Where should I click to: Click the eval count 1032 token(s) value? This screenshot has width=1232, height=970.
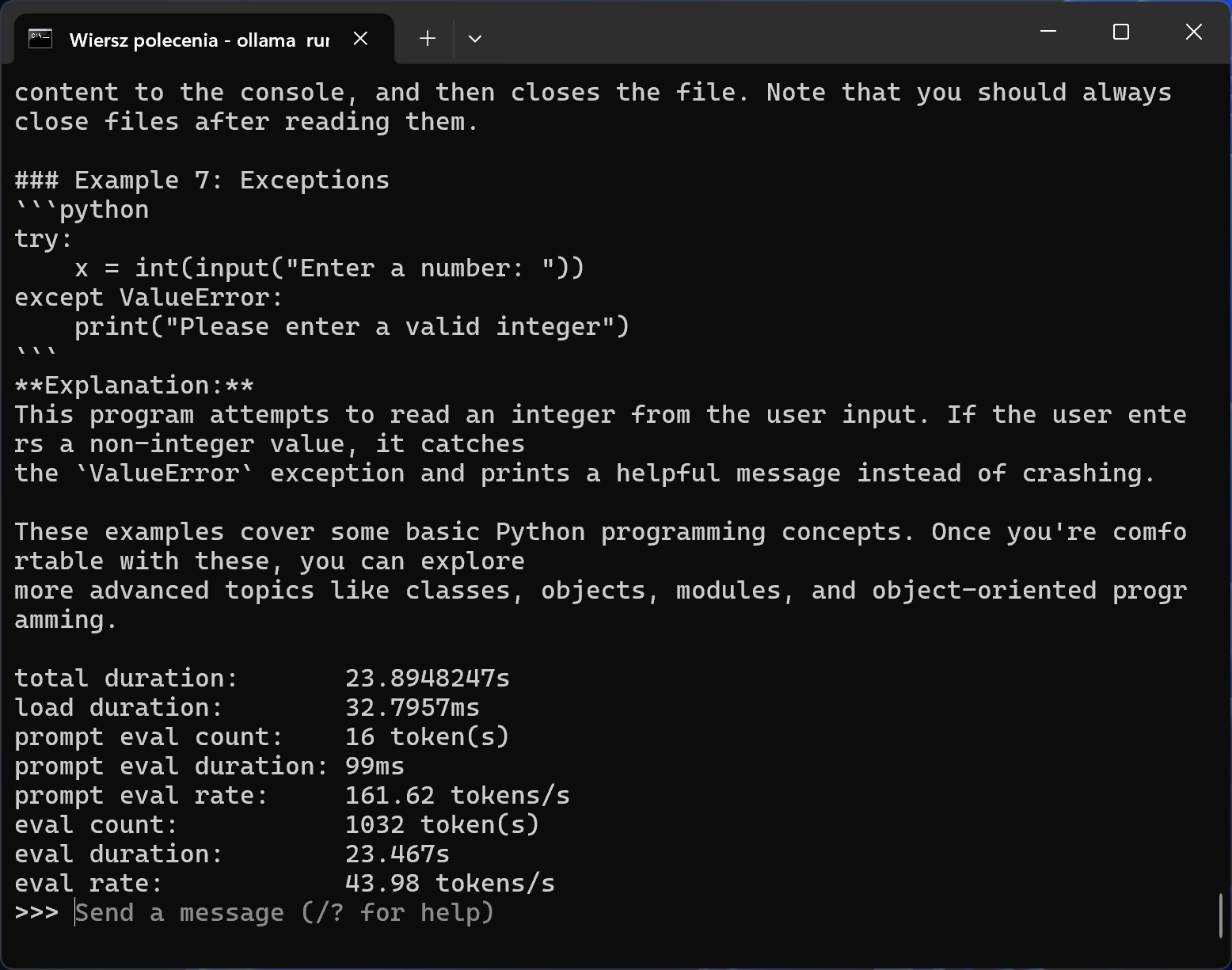442,825
